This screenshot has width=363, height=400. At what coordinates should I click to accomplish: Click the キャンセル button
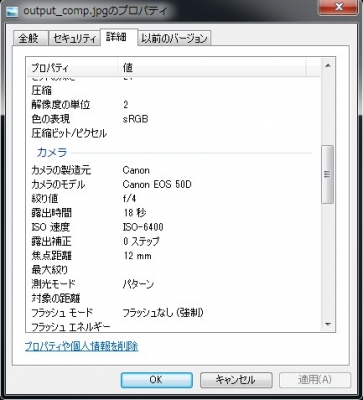236,380
